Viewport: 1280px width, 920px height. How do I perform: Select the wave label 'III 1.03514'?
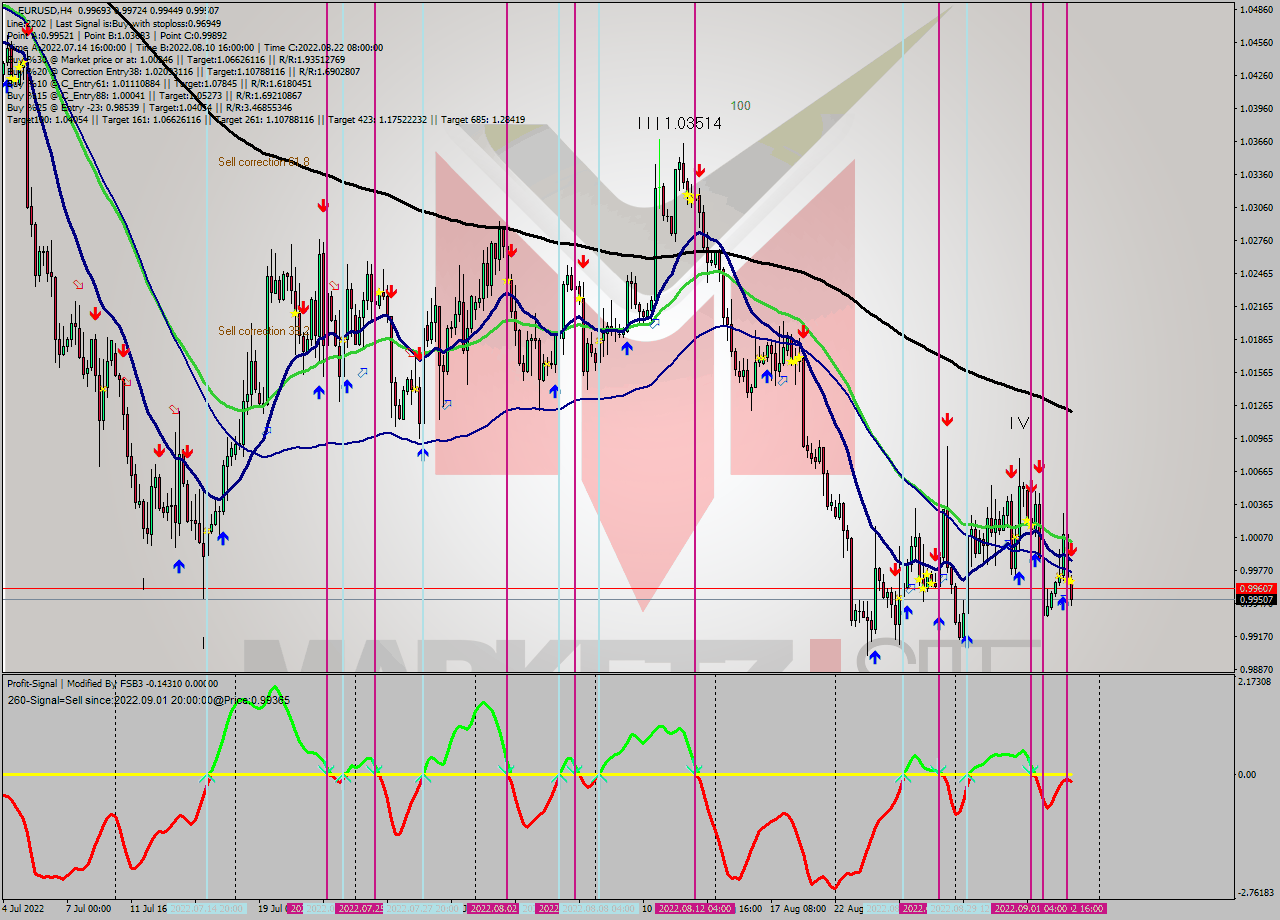pyautogui.click(x=680, y=123)
